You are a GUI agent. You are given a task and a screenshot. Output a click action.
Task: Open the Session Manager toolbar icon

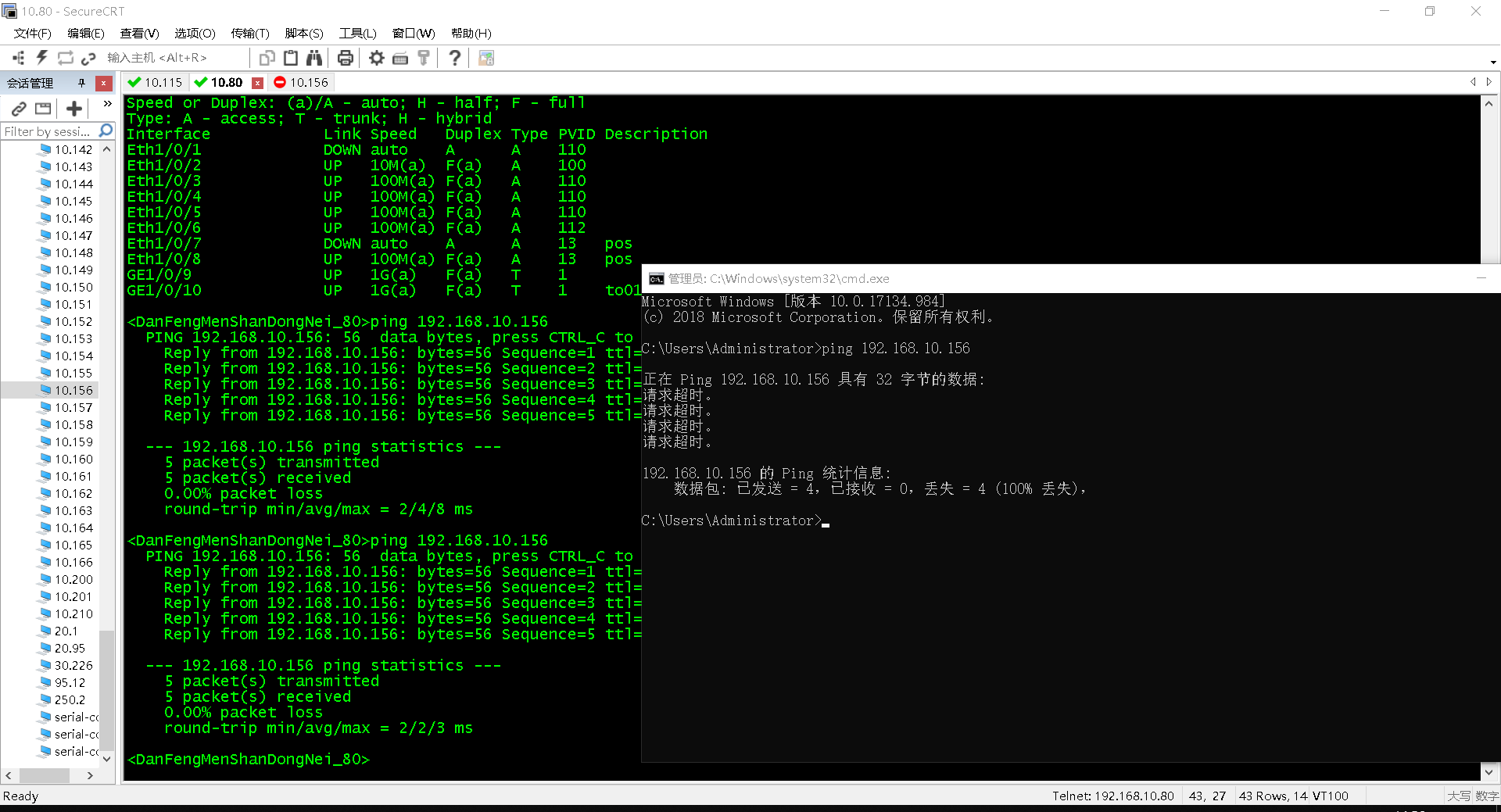(19, 58)
